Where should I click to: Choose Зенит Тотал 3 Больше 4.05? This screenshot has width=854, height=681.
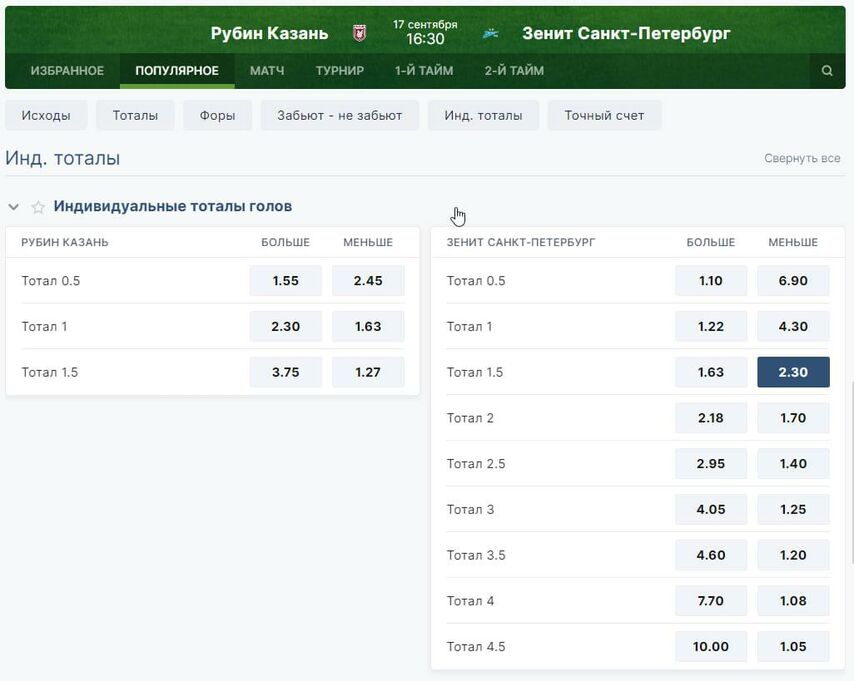711,509
